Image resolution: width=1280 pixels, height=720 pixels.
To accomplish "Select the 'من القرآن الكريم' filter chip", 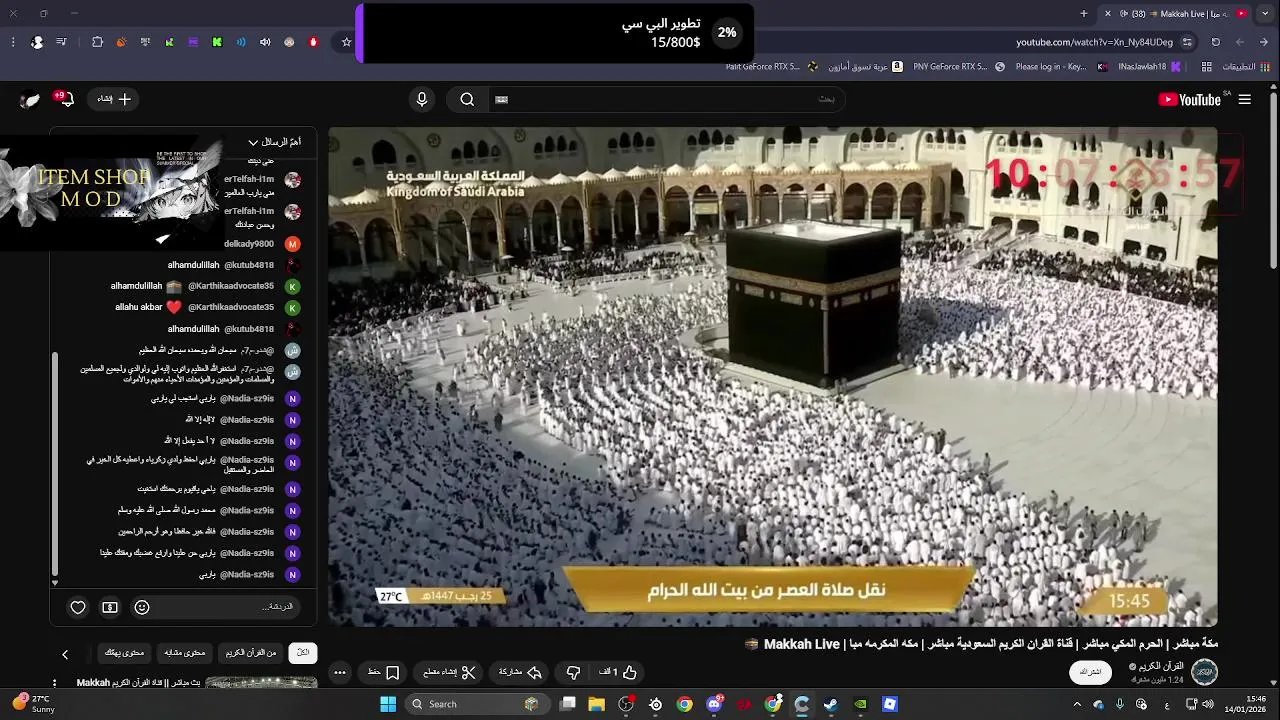I will click(x=251, y=652).
